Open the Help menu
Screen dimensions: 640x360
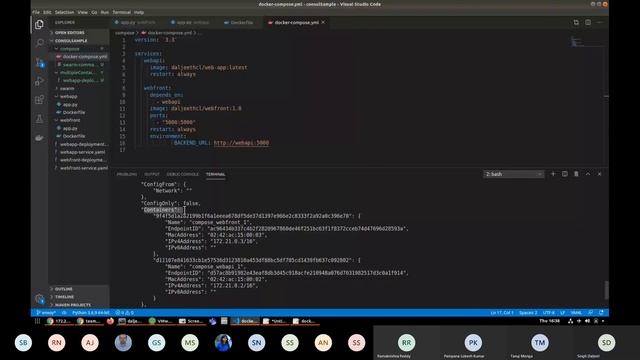tap(139, 12)
